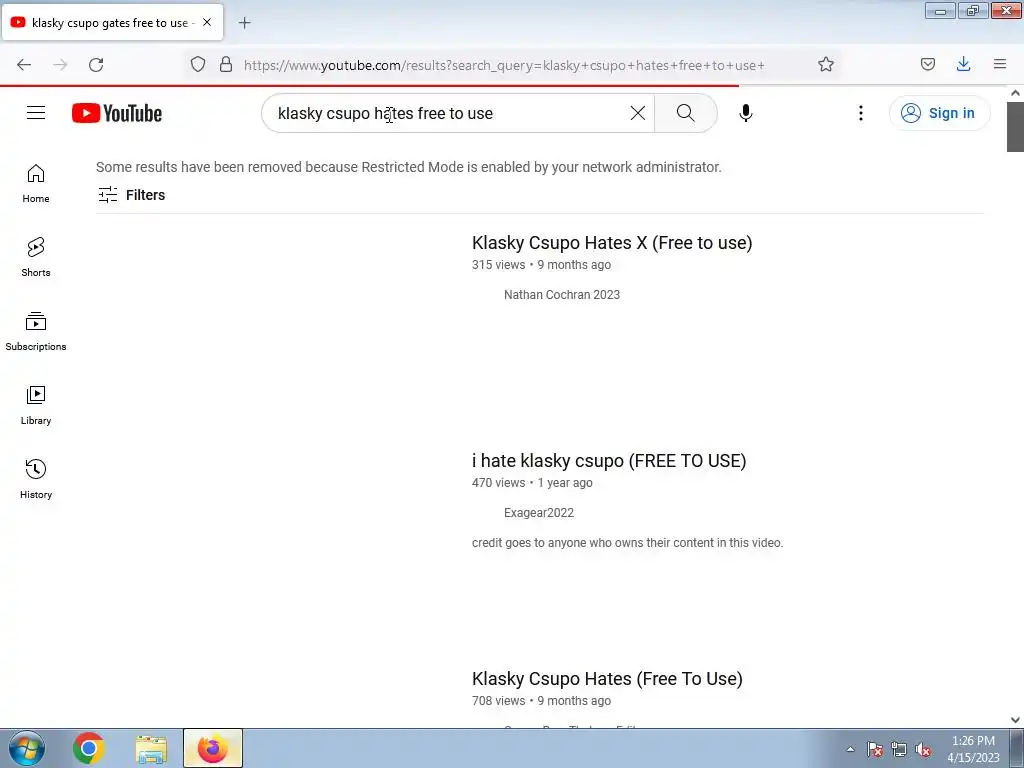This screenshot has height=768, width=1024.
Task: Click the scrollbar down arrow
Action: tap(1016, 720)
